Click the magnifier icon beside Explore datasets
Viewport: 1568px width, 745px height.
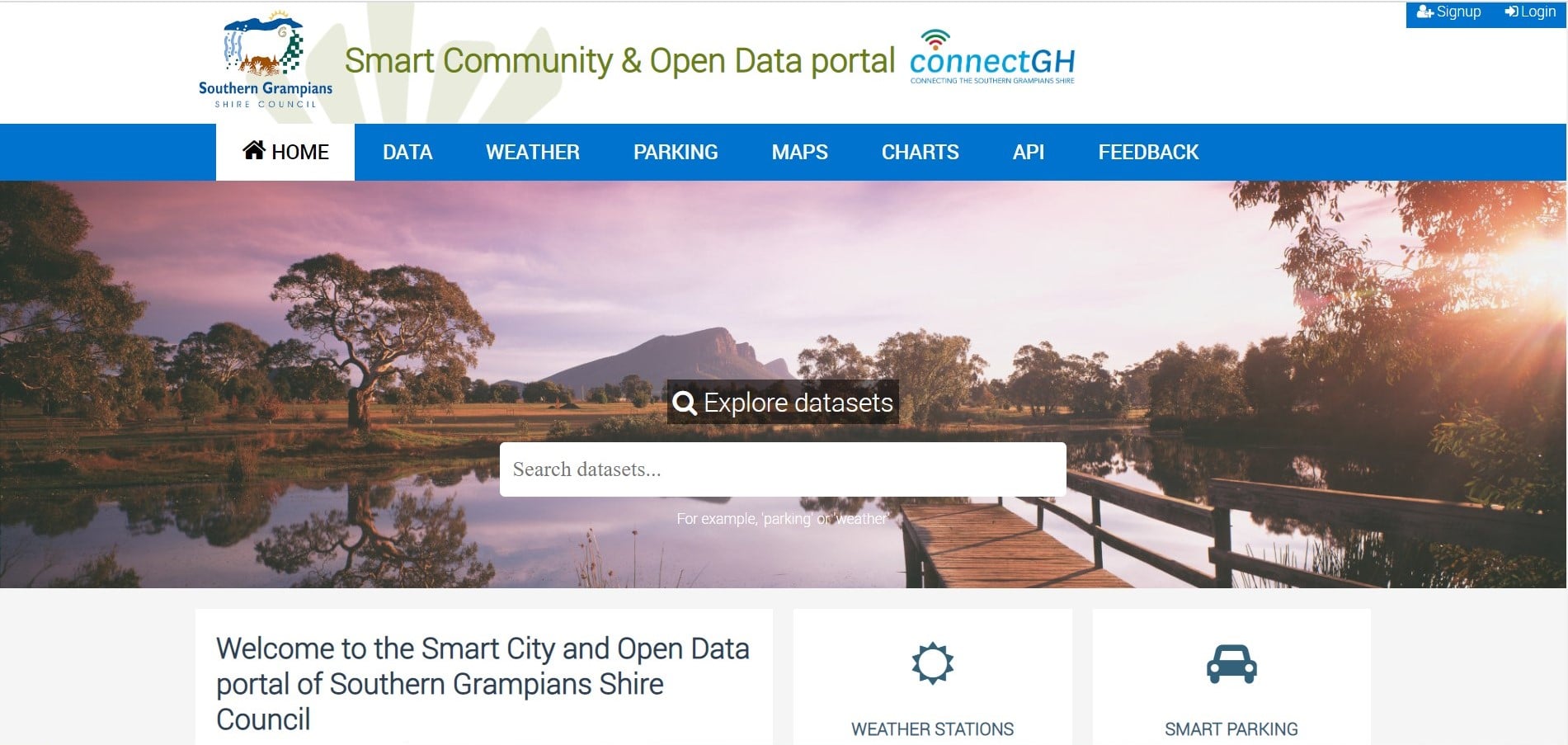click(x=685, y=403)
